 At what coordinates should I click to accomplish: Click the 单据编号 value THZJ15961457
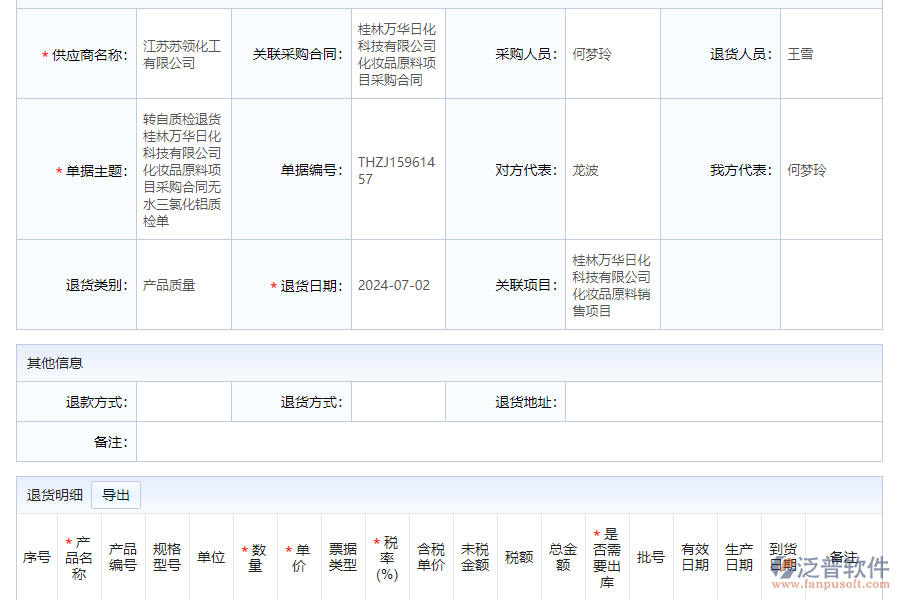click(x=397, y=169)
